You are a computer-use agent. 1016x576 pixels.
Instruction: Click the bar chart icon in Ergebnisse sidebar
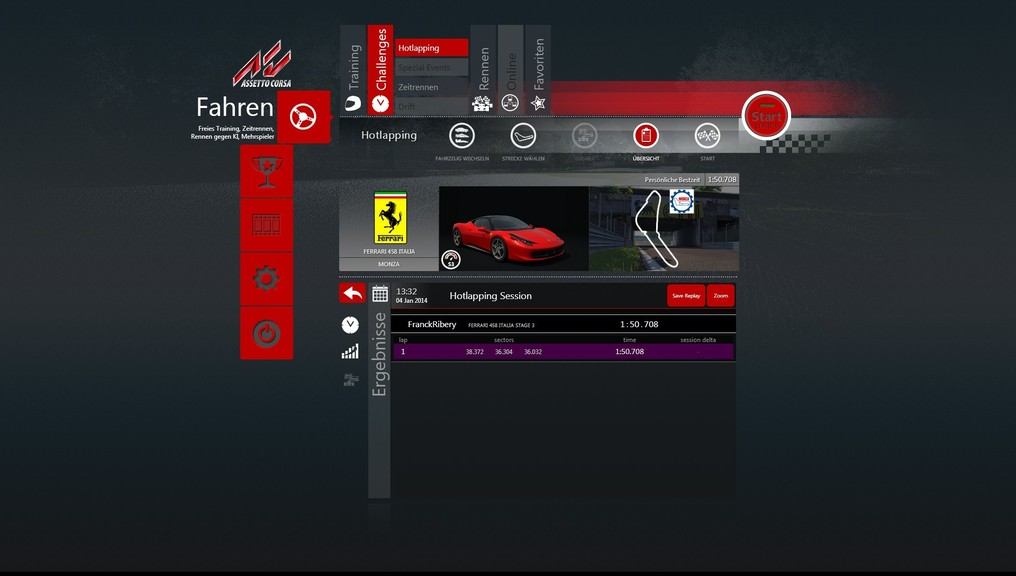pos(350,352)
